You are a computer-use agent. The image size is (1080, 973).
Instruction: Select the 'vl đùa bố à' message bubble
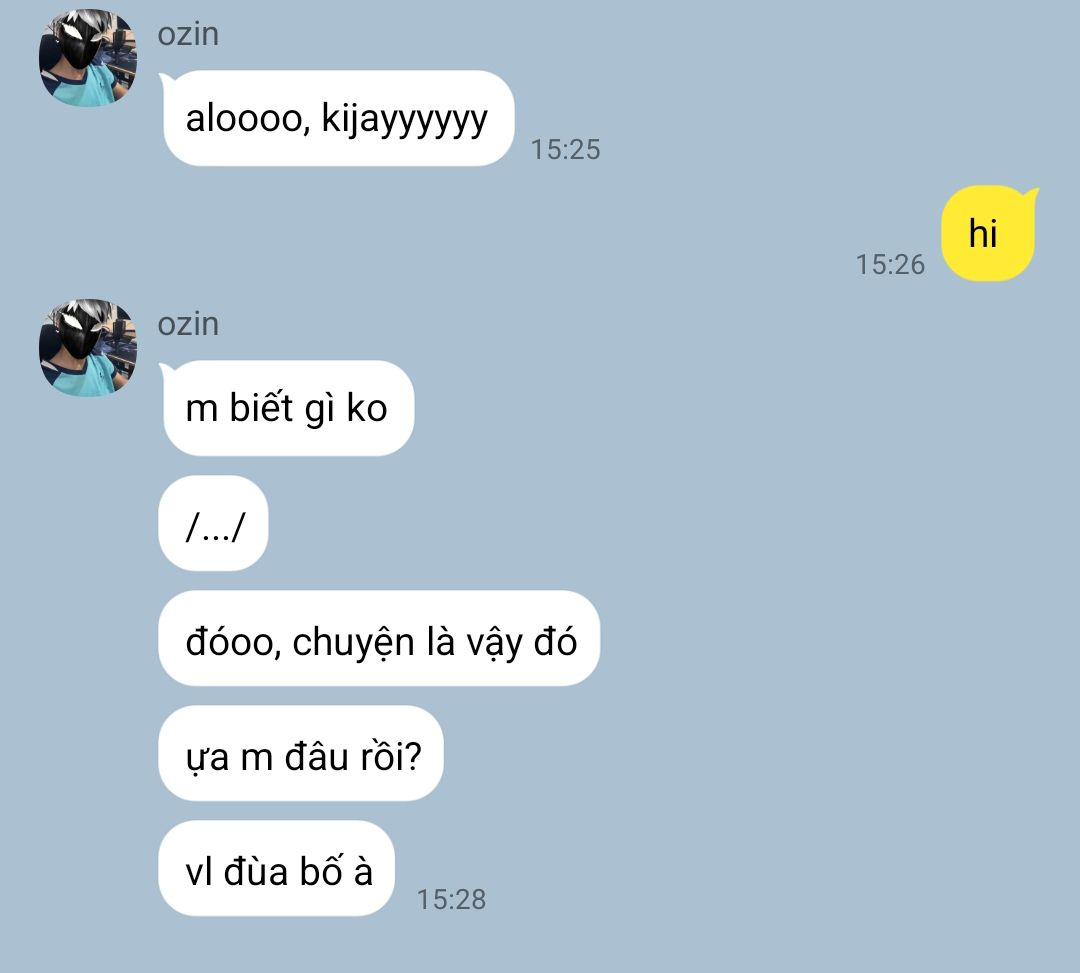coord(277,868)
